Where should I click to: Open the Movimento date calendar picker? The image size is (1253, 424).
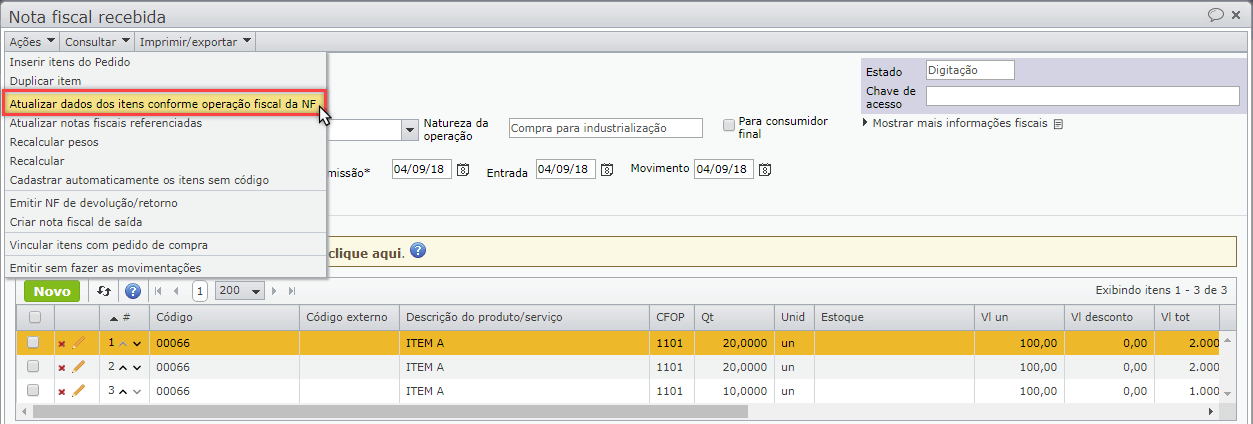pos(764,169)
